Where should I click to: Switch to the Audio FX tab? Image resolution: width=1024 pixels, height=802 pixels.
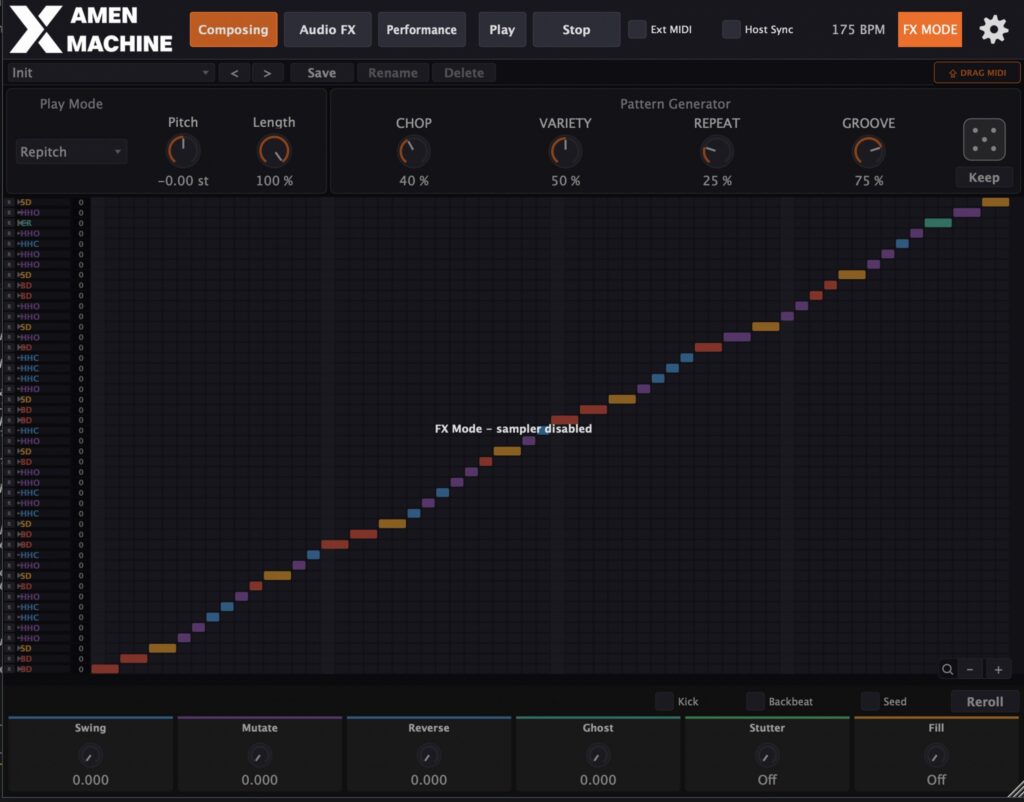327,29
